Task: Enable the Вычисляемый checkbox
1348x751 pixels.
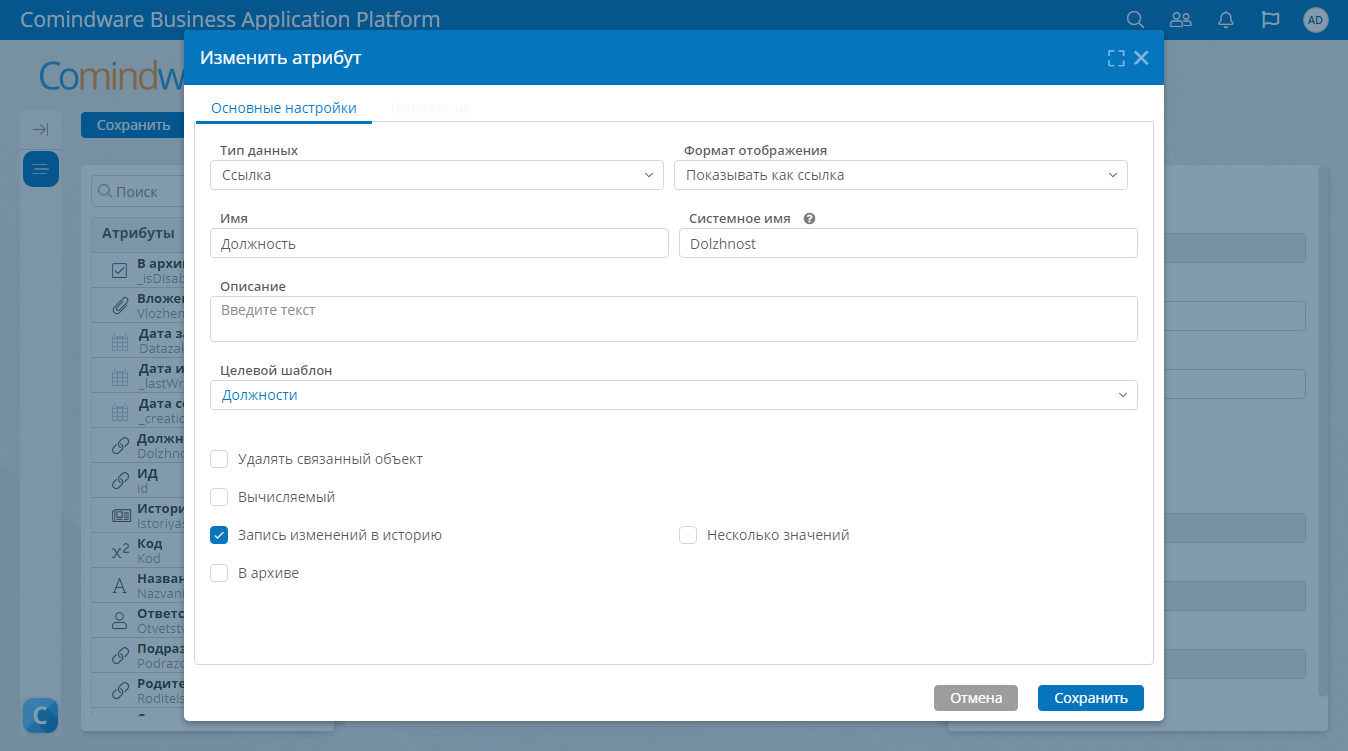Action: (x=219, y=497)
